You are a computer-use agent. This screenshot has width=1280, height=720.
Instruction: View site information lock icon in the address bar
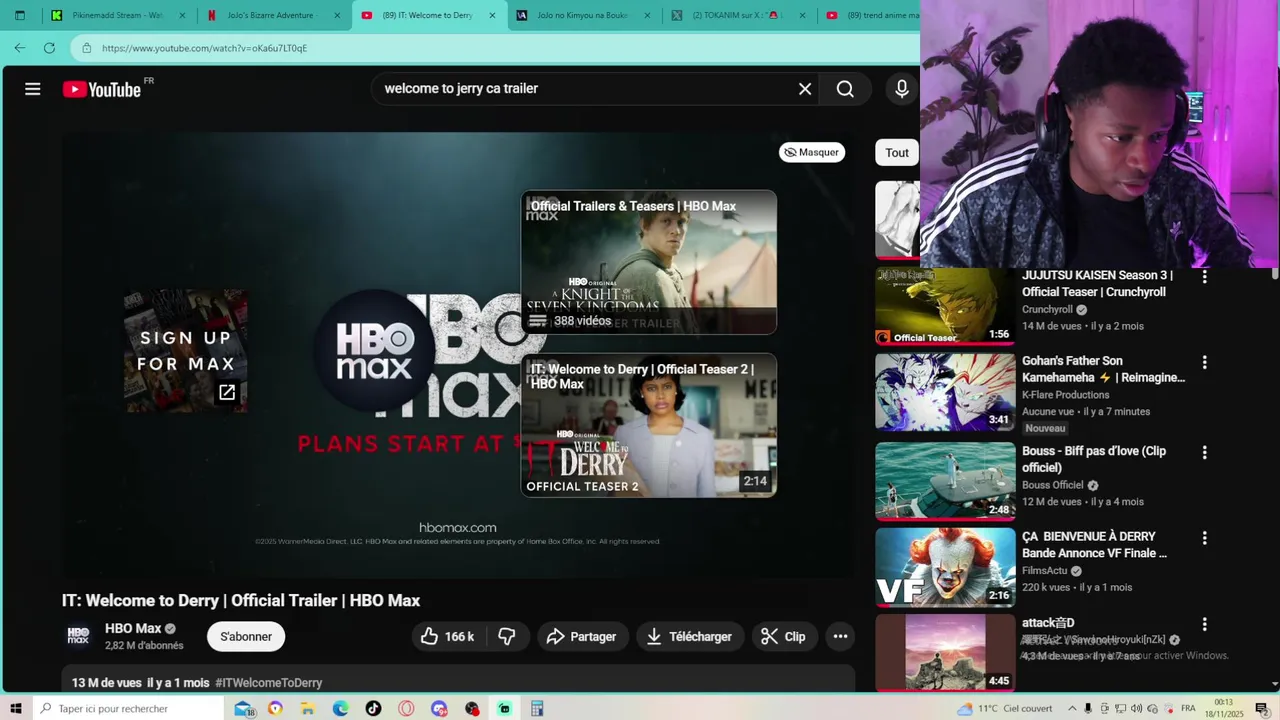point(87,48)
